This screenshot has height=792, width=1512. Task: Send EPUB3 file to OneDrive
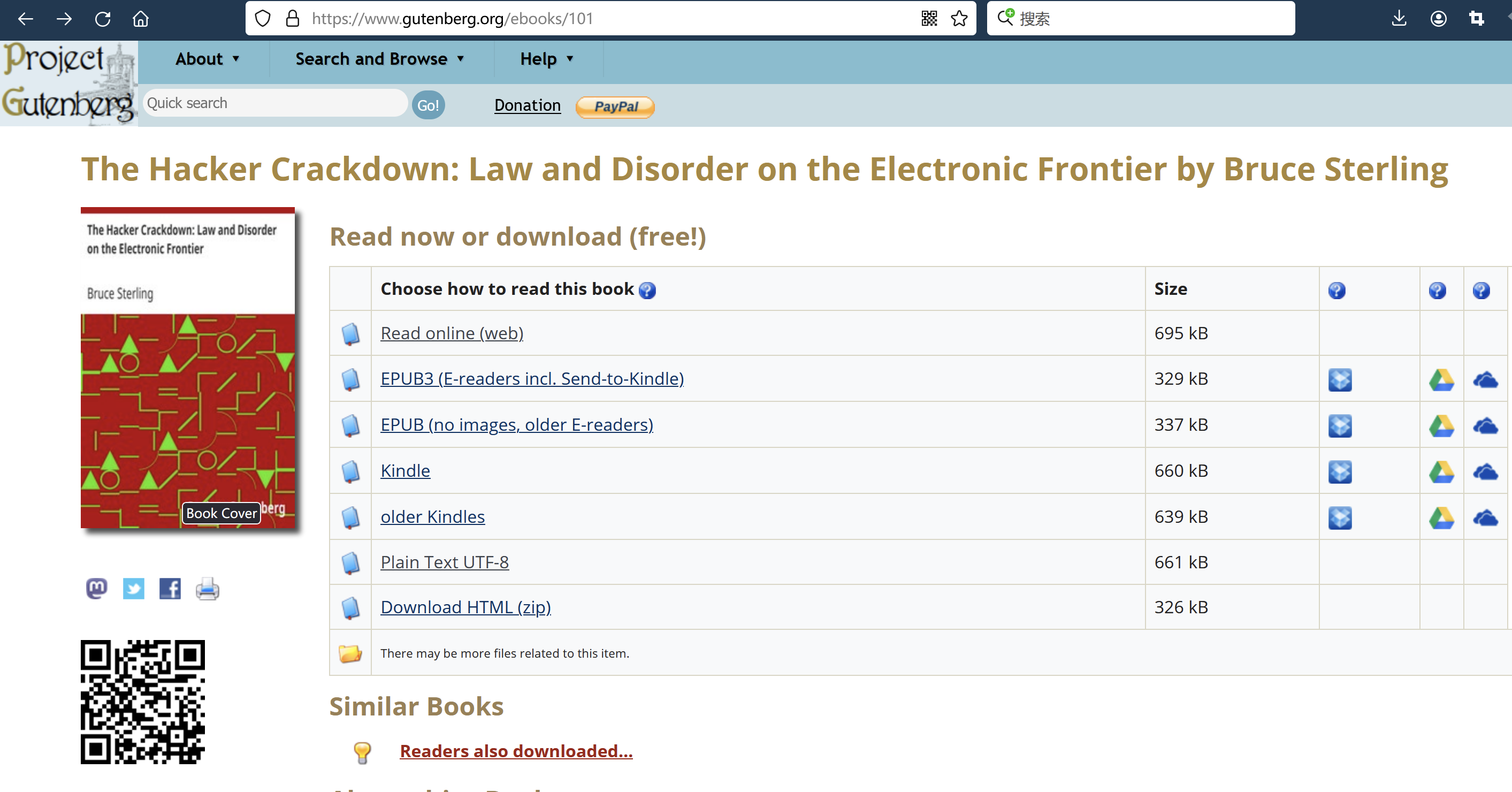pyautogui.click(x=1485, y=380)
